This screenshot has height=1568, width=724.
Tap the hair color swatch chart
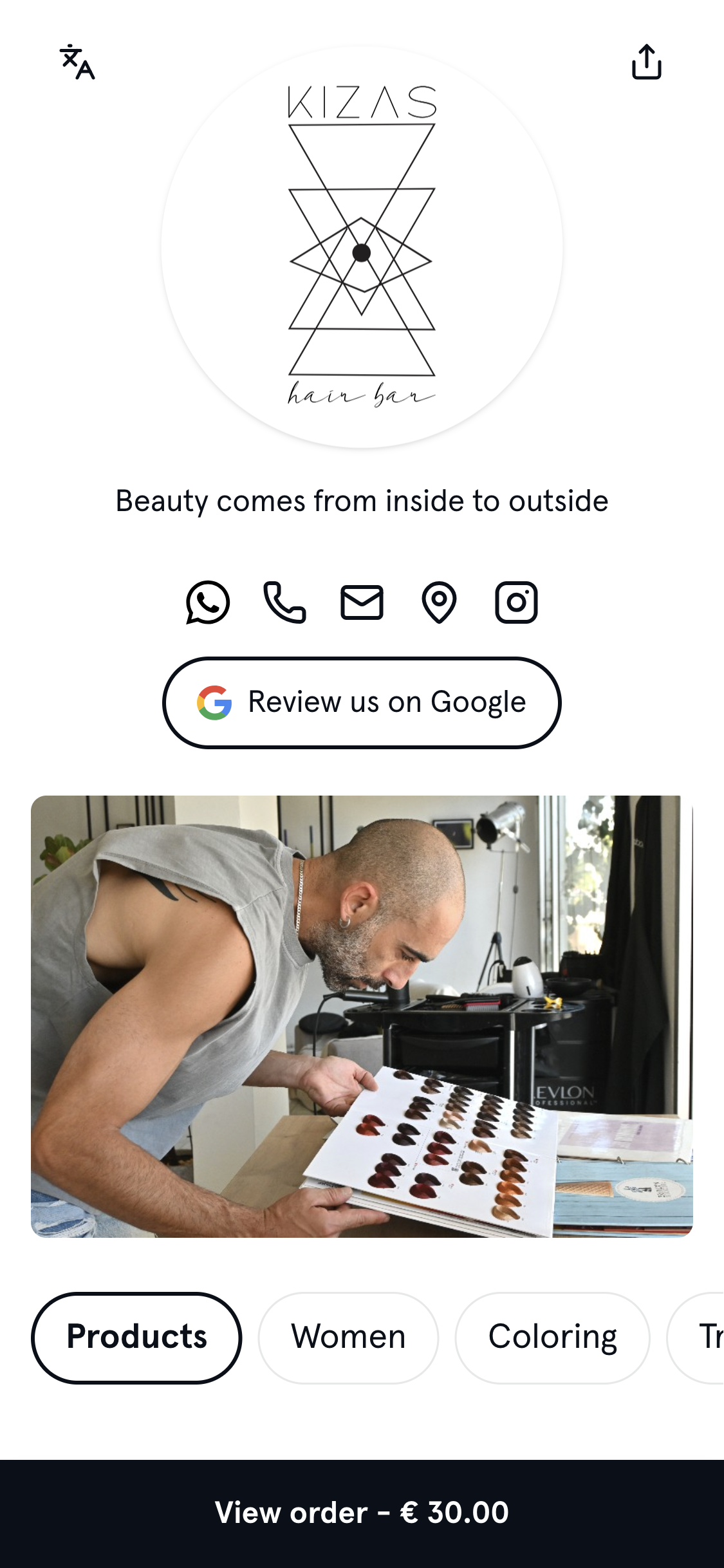(x=431, y=1152)
